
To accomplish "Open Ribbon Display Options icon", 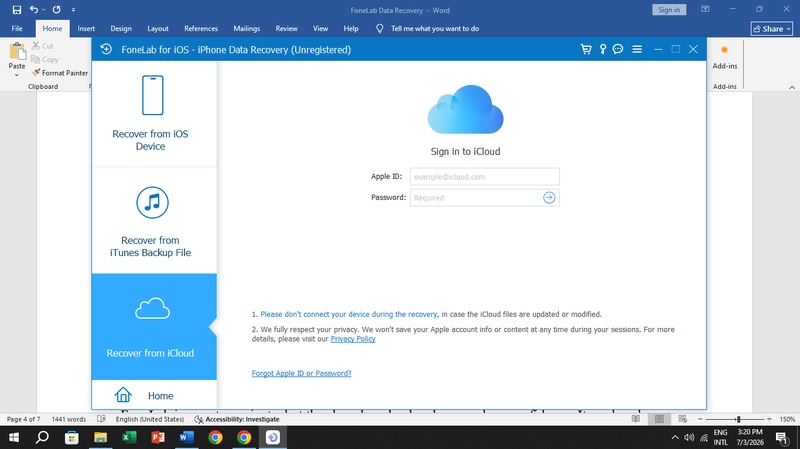I will (x=705, y=9).
